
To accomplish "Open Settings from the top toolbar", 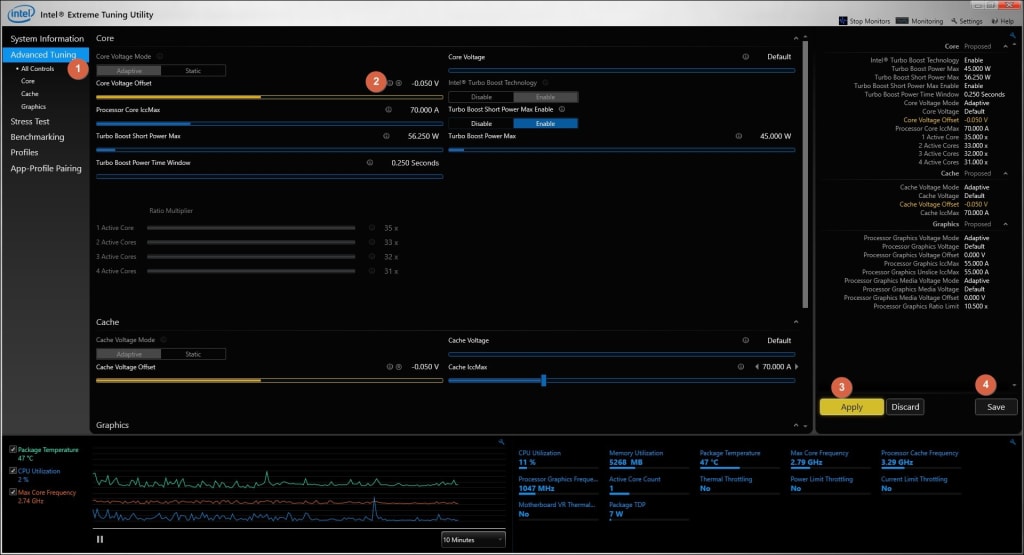I will 967,21.
